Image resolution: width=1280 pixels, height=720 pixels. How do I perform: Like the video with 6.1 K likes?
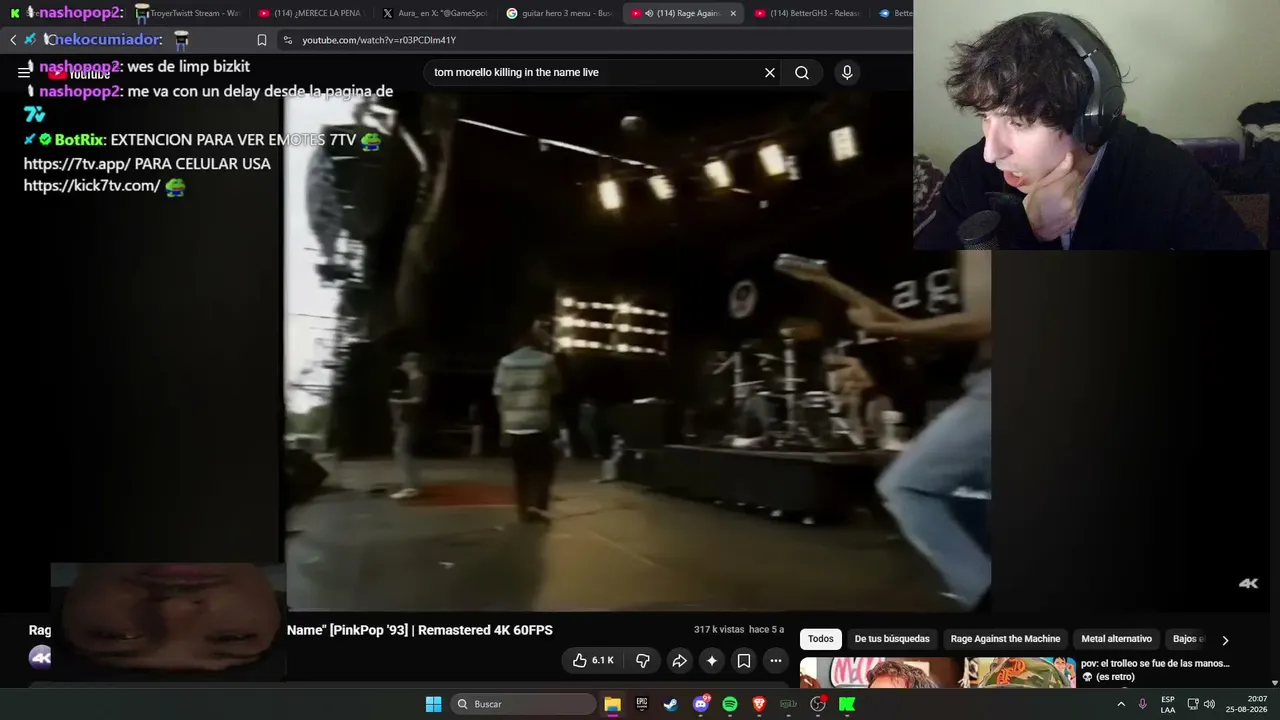point(593,660)
